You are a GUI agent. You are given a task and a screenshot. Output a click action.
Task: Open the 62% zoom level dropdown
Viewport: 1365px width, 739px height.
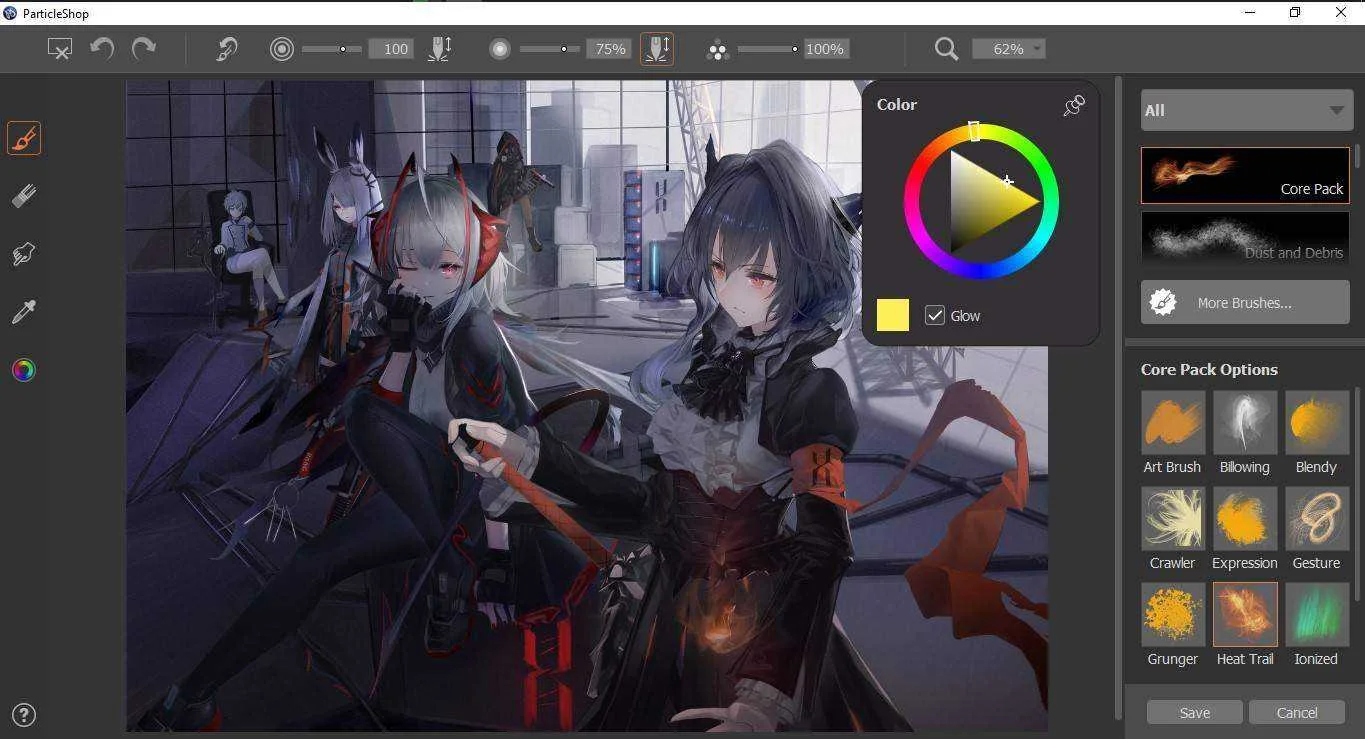click(1008, 49)
